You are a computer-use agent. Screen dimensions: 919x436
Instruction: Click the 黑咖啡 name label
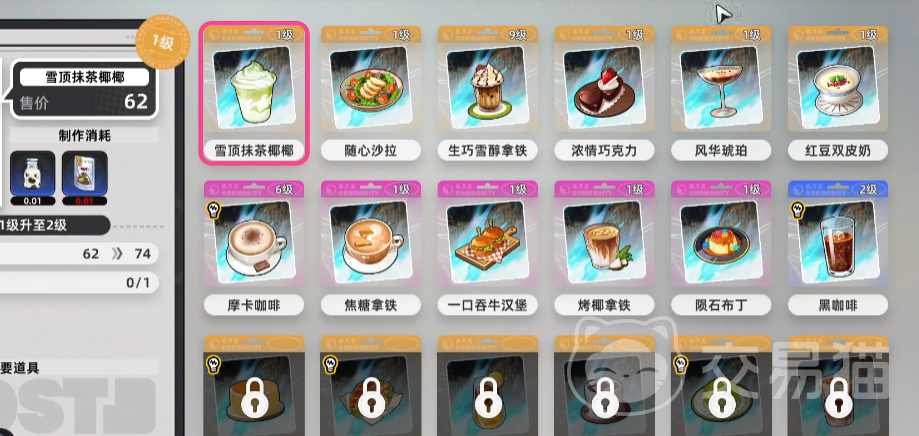point(838,305)
